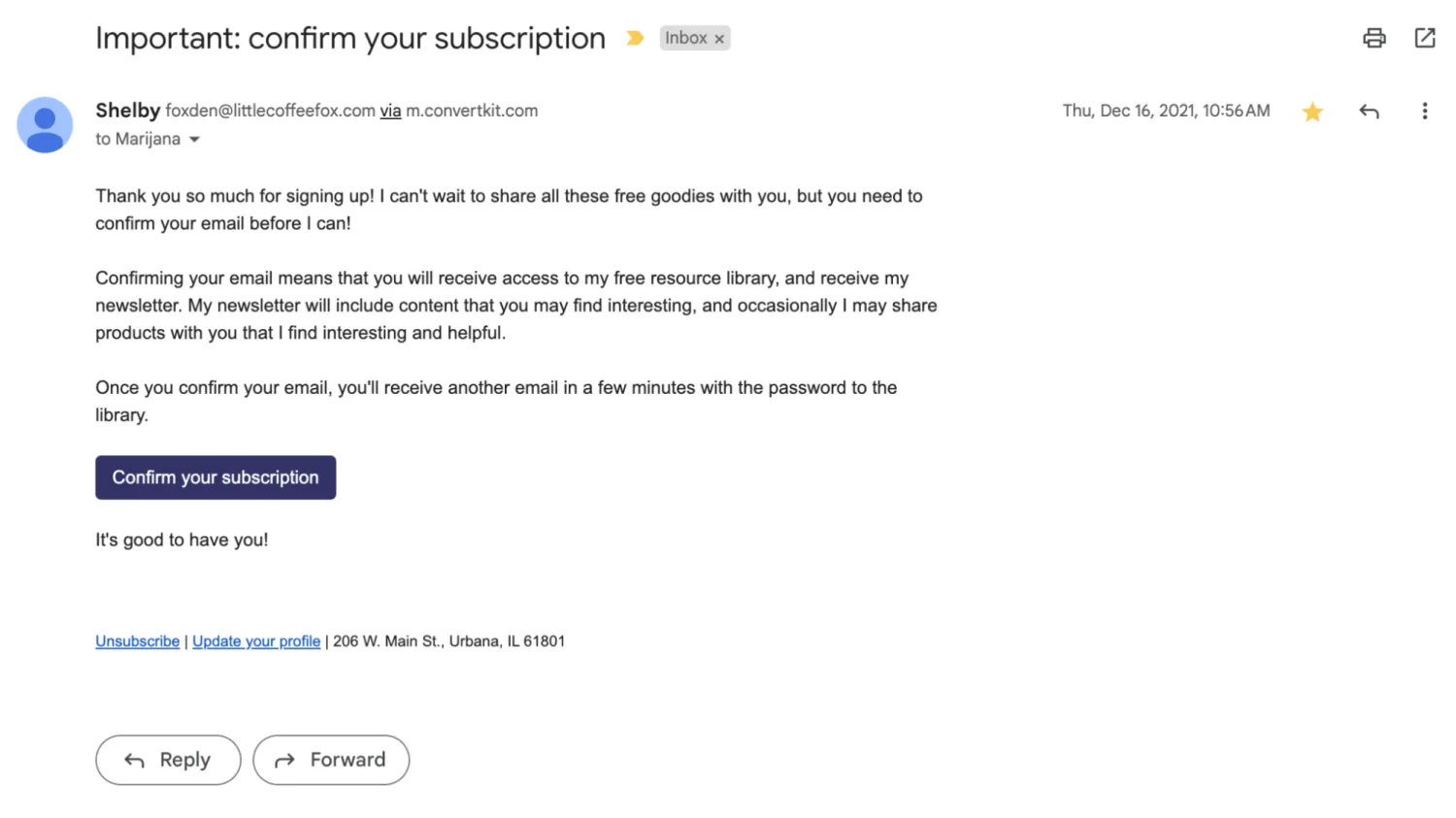This screenshot has height=818, width=1456.
Task: Click the sender name Shelby
Action: (x=127, y=111)
